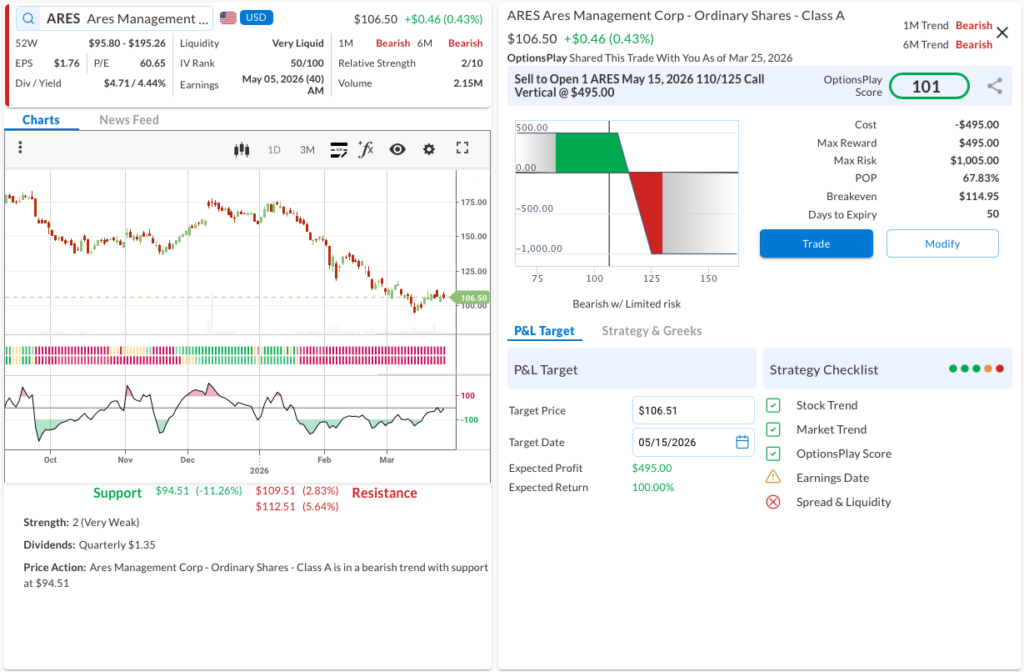This screenshot has height=672, width=1024.
Task: Switch to the News Feed tab
Action: [129, 120]
